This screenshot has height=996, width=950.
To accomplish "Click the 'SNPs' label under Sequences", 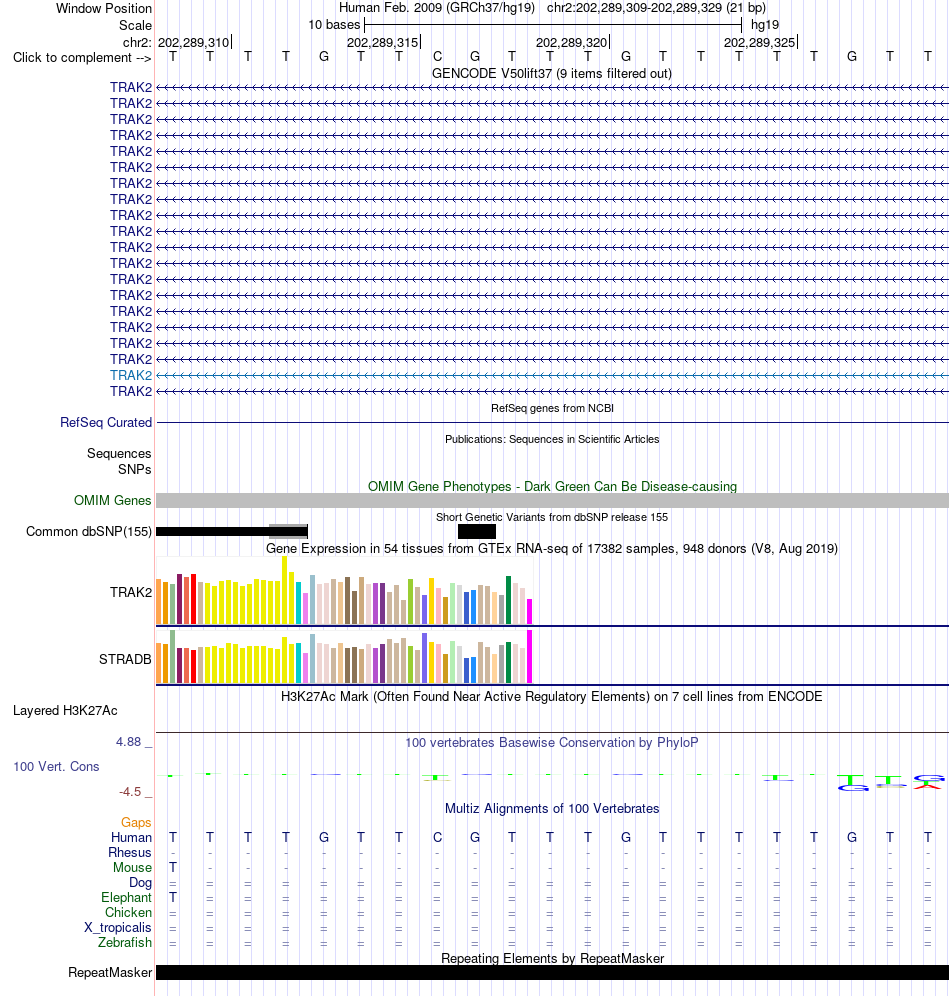I will (135, 469).
